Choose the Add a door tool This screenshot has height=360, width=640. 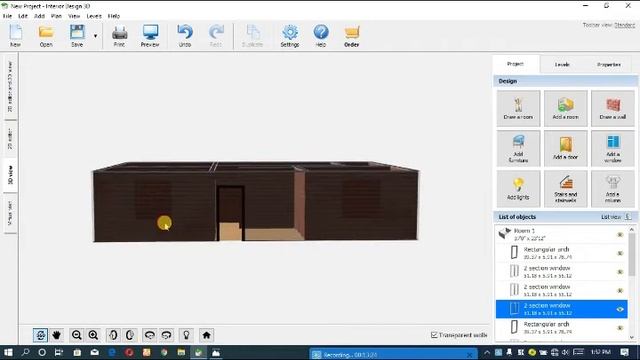[x=565, y=148]
